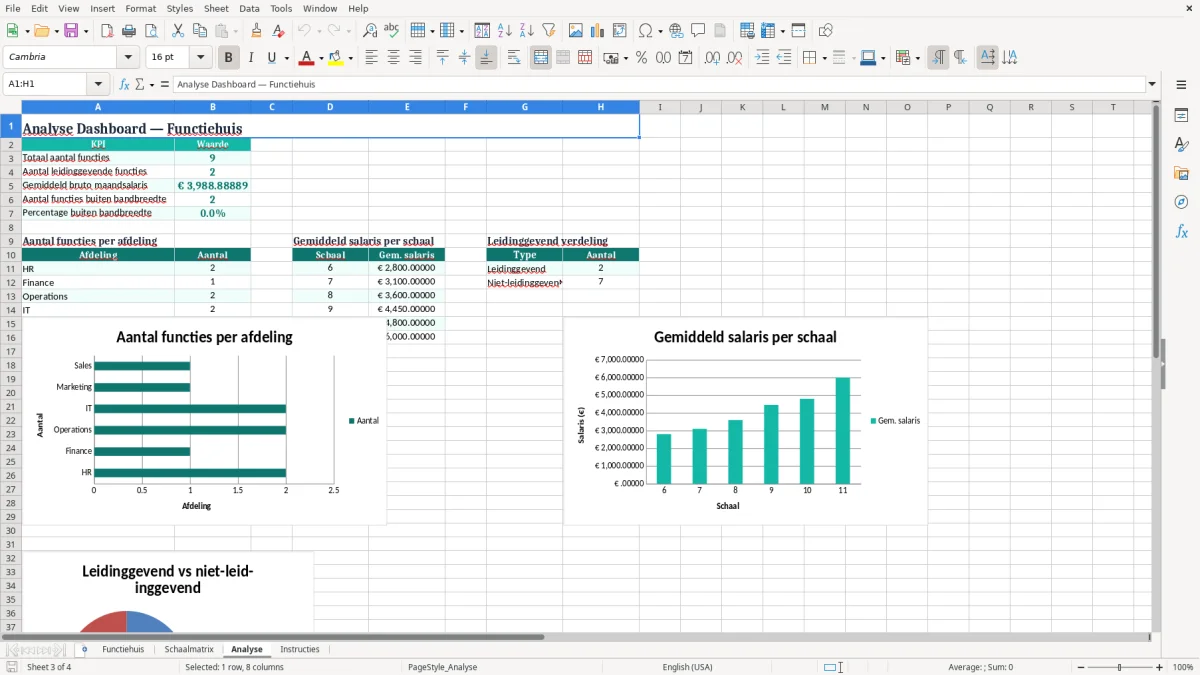The height and width of the screenshot is (675, 1200).
Task: Toggle Bold formatting
Action: 229,58
